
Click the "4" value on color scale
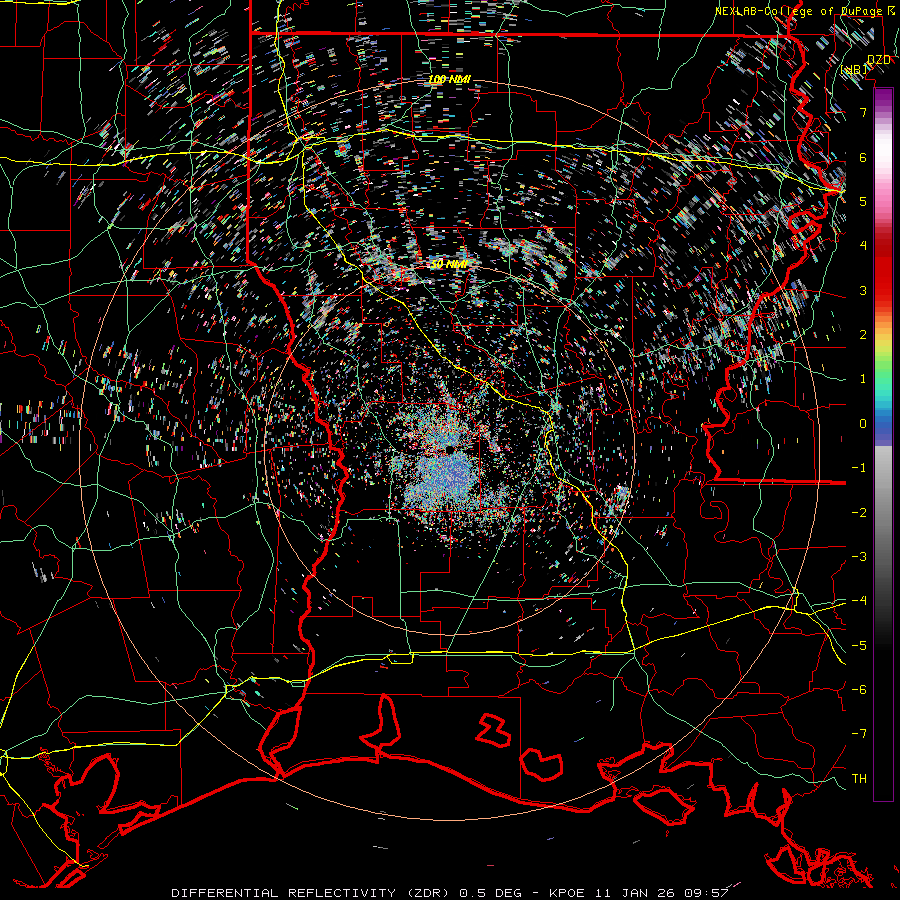(863, 246)
